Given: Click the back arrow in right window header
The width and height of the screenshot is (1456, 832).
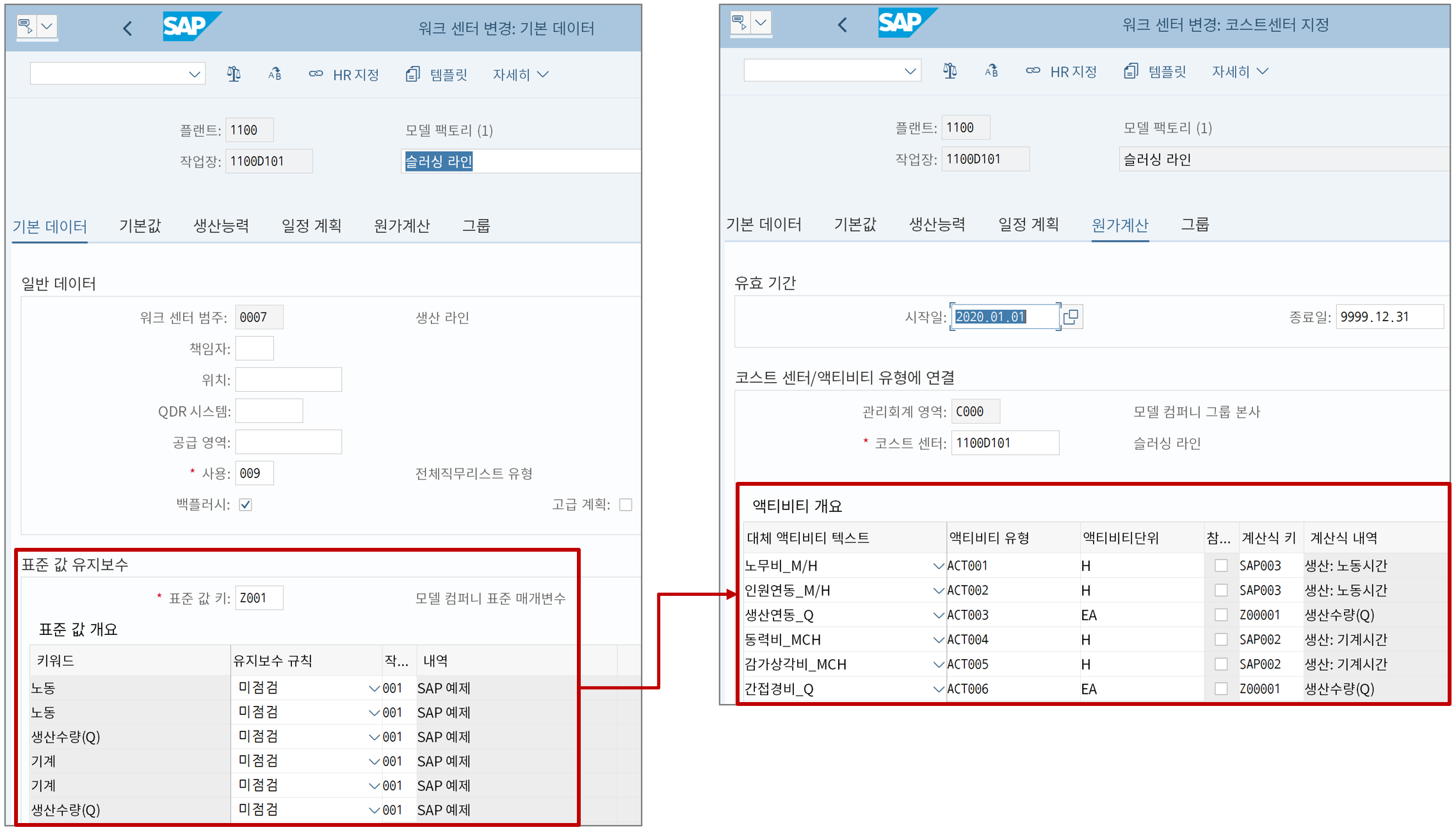Looking at the screenshot, I should coord(842,25).
